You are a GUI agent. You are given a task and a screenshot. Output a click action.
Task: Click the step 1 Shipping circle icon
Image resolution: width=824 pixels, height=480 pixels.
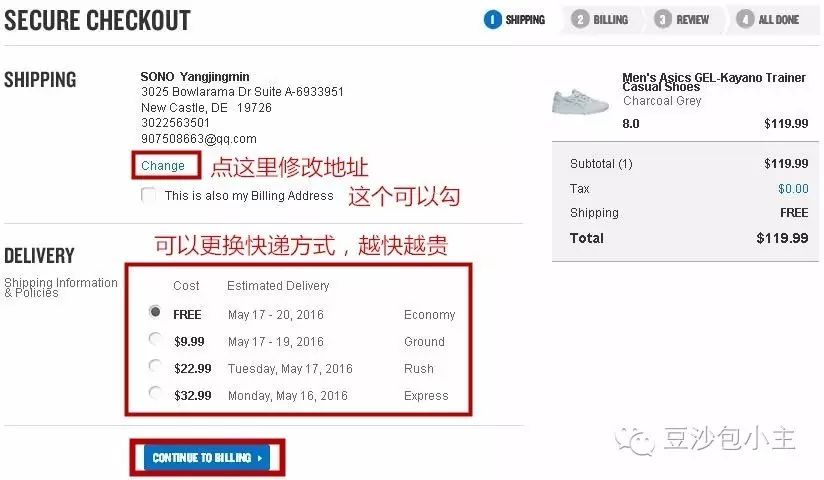click(492, 20)
